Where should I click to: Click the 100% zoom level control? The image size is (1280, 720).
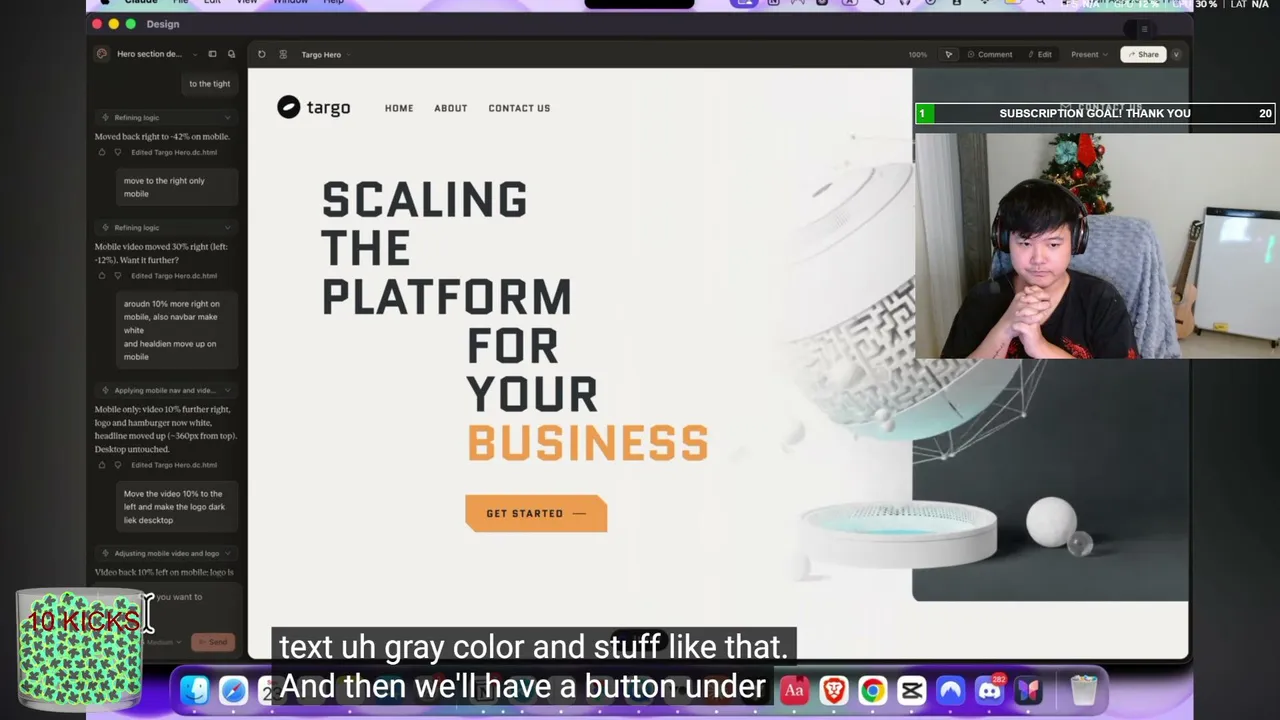pos(917,54)
